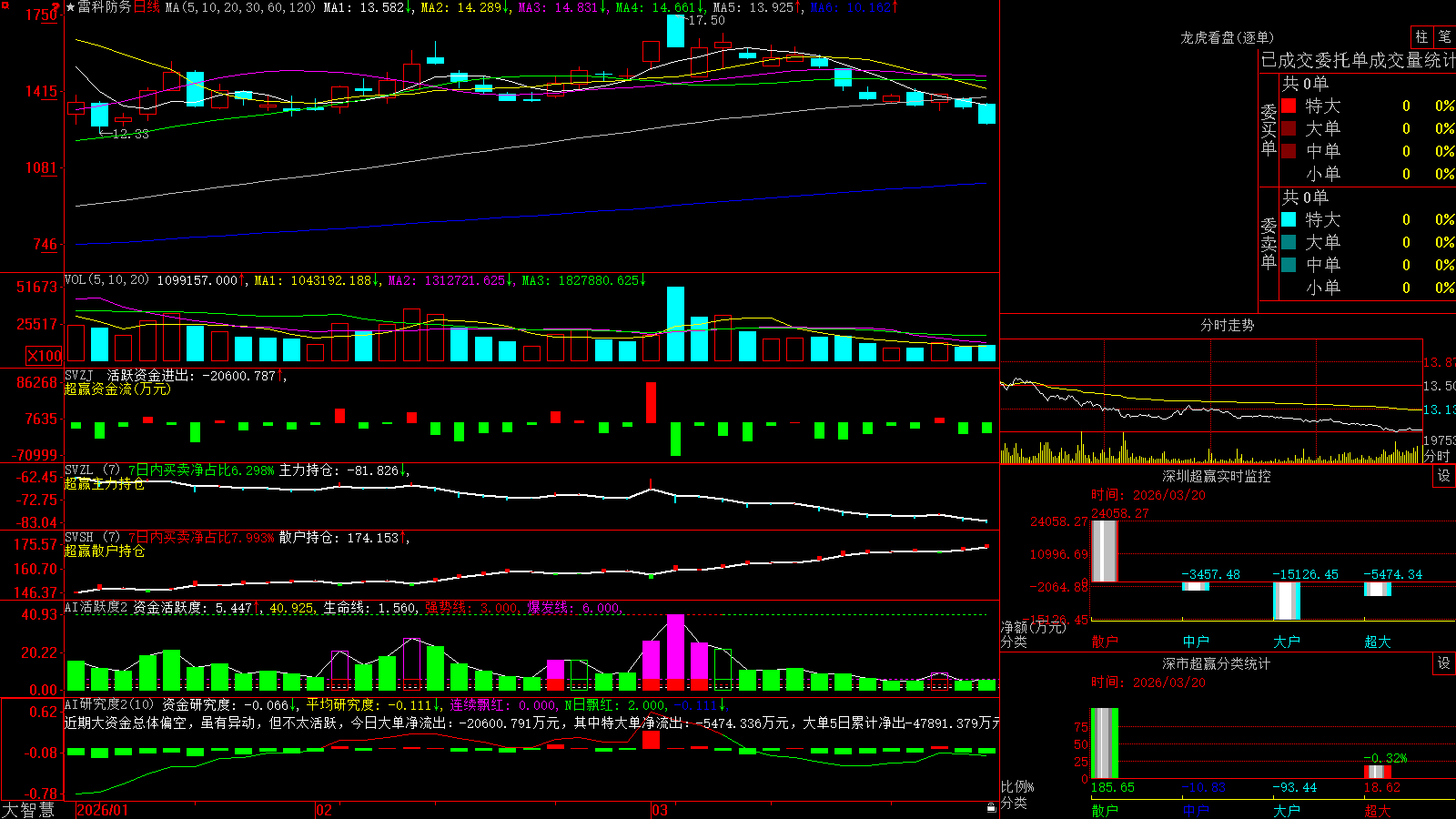Viewport: 1456px width, 819px height.
Task: Click teal 大单 swatch under 委卖单
Action: (x=1289, y=242)
